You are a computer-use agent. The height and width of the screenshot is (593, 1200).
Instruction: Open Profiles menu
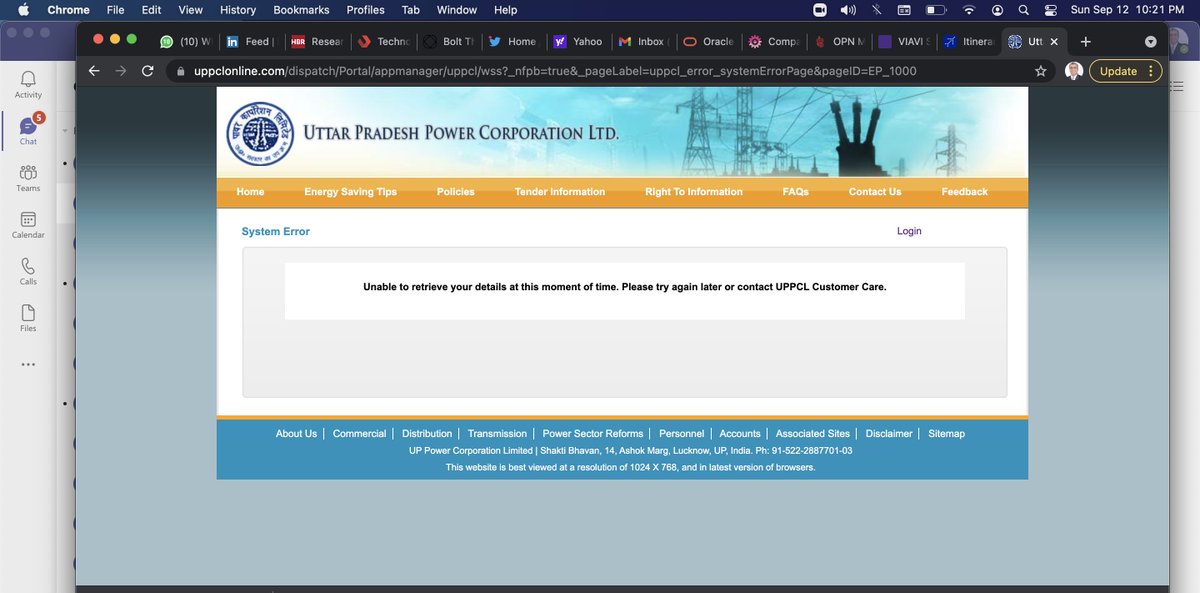pos(365,10)
